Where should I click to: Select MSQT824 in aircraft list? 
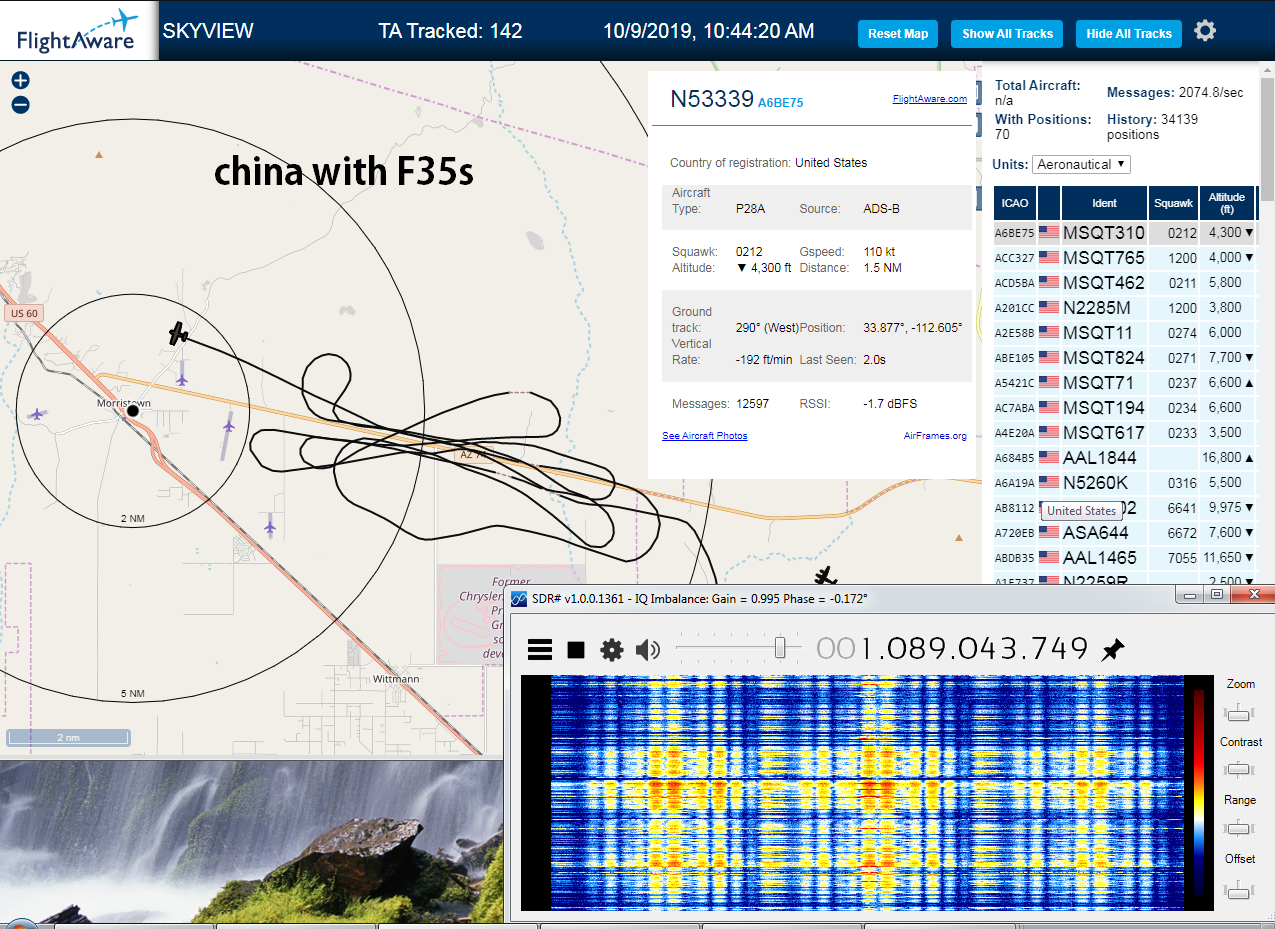pyautogui.click(x=1104, y=358)
